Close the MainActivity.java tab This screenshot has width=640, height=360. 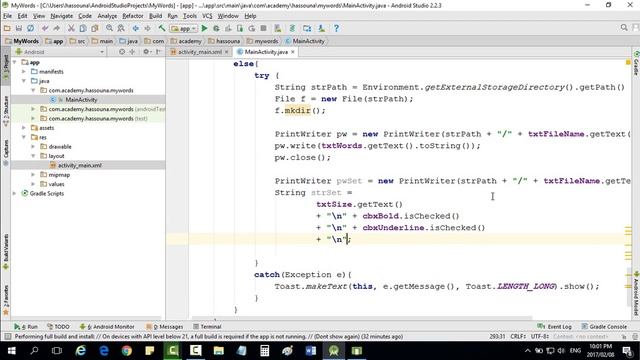click(293, 52)
